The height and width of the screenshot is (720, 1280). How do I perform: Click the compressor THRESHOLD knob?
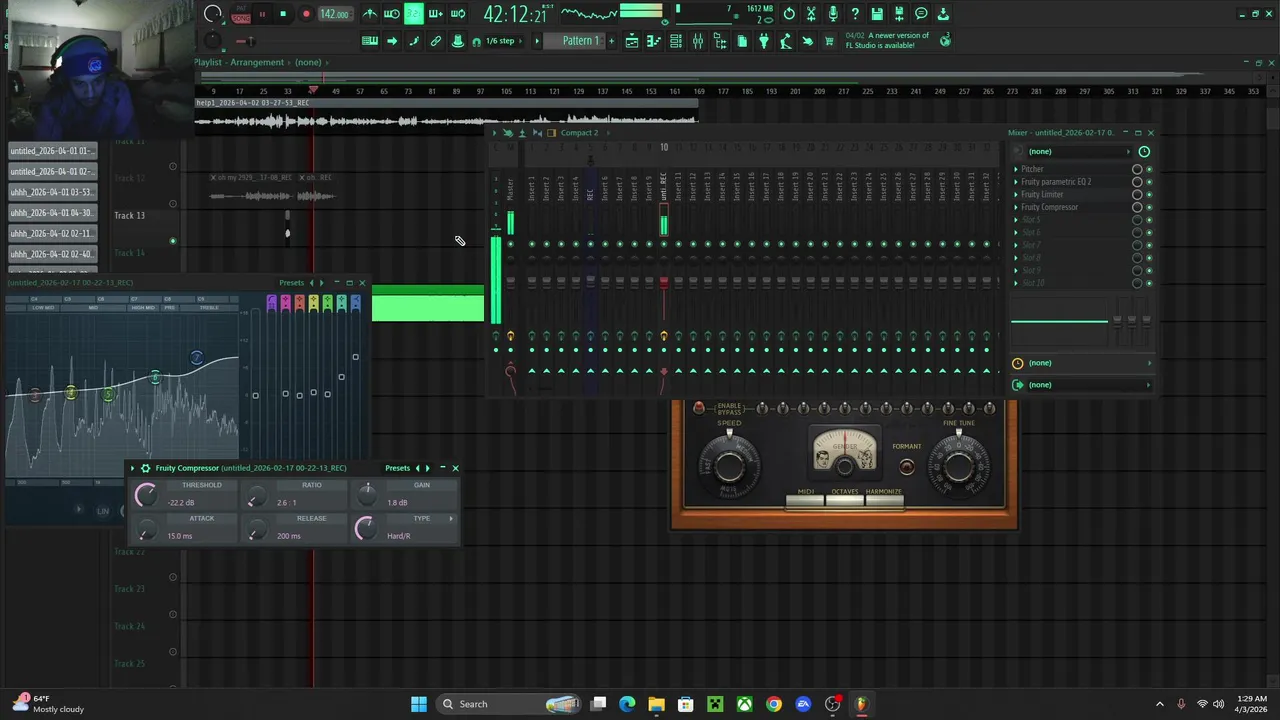click(145, 493)
